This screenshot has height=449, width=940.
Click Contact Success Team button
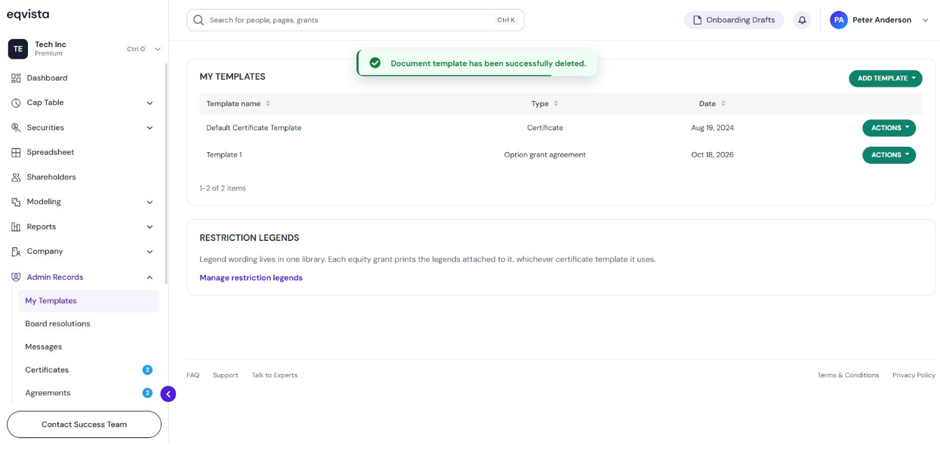[84, 424]
